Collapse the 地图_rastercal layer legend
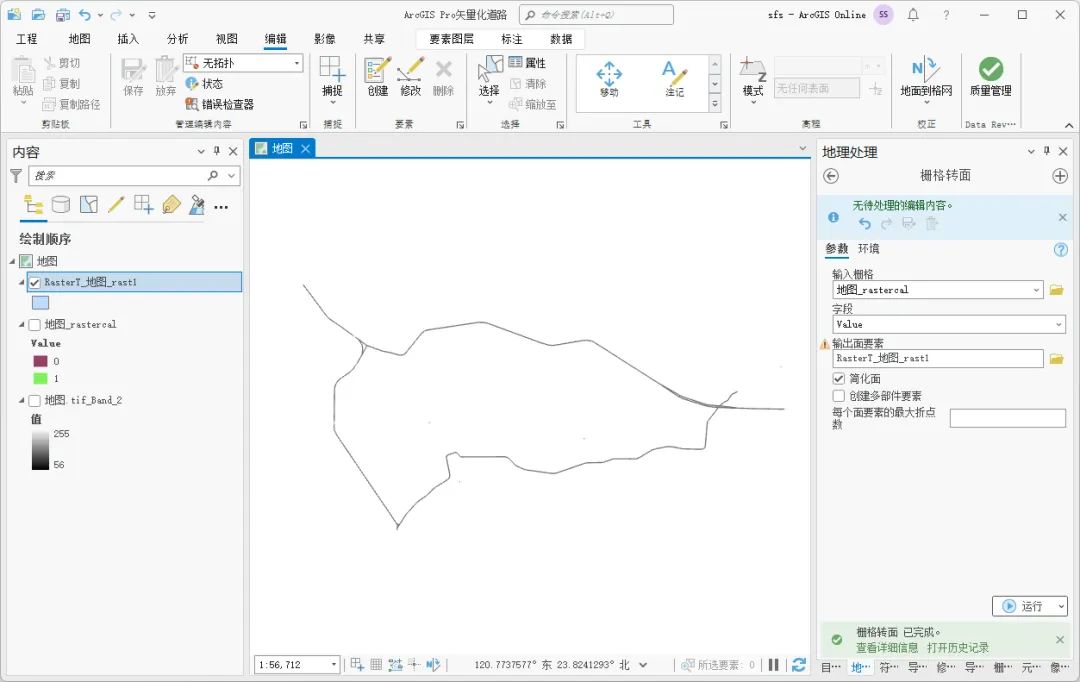This screenshot has height=682, width=1080. (21, 324)
